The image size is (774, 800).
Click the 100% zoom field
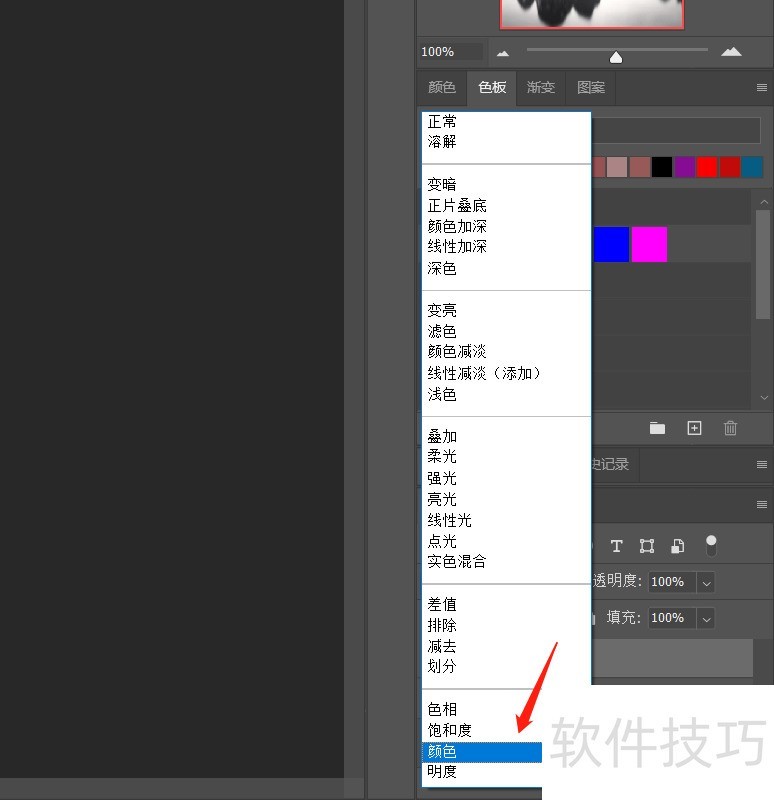pos(451,52)
